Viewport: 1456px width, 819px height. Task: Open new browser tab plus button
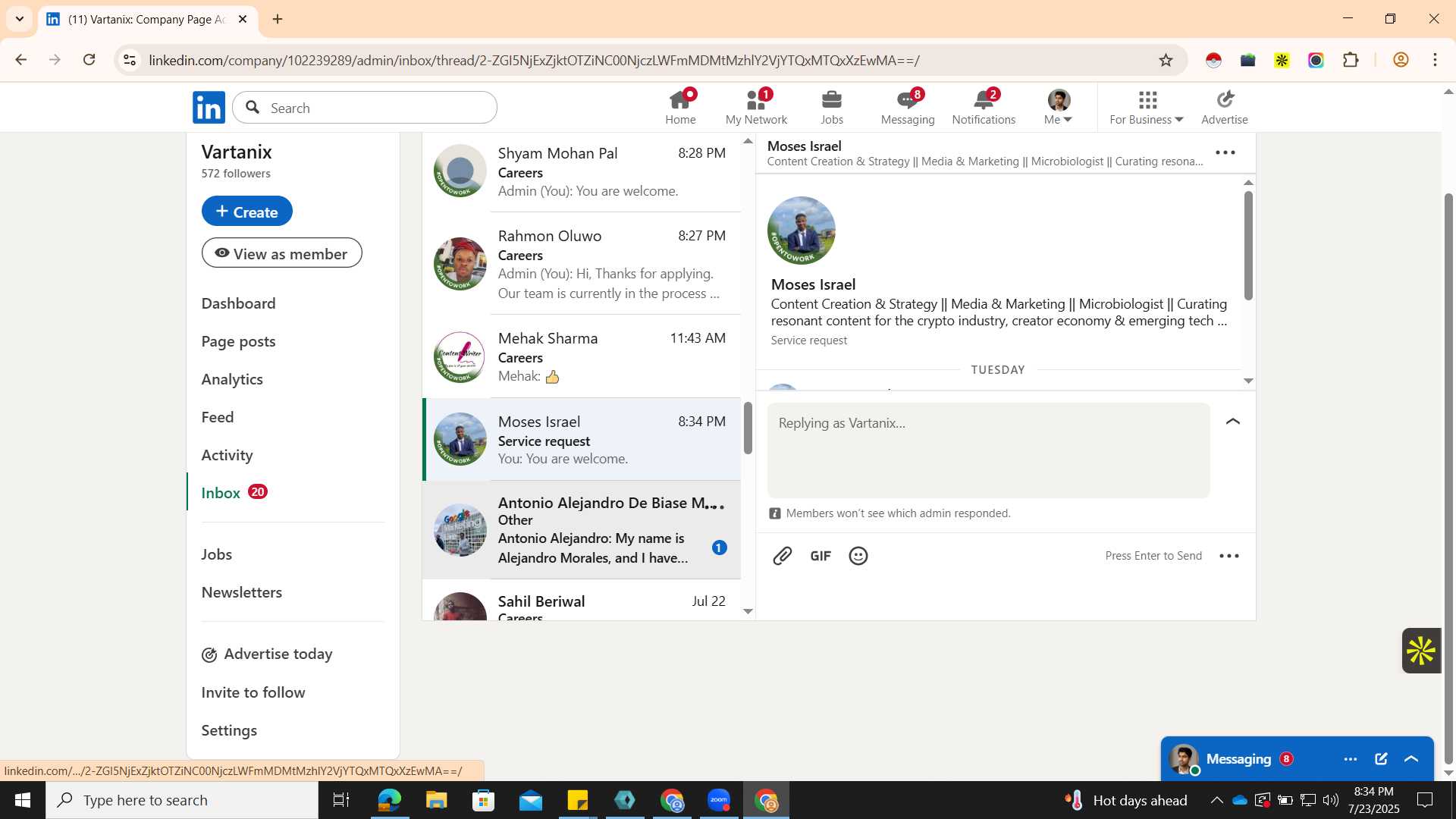[278, 19]
